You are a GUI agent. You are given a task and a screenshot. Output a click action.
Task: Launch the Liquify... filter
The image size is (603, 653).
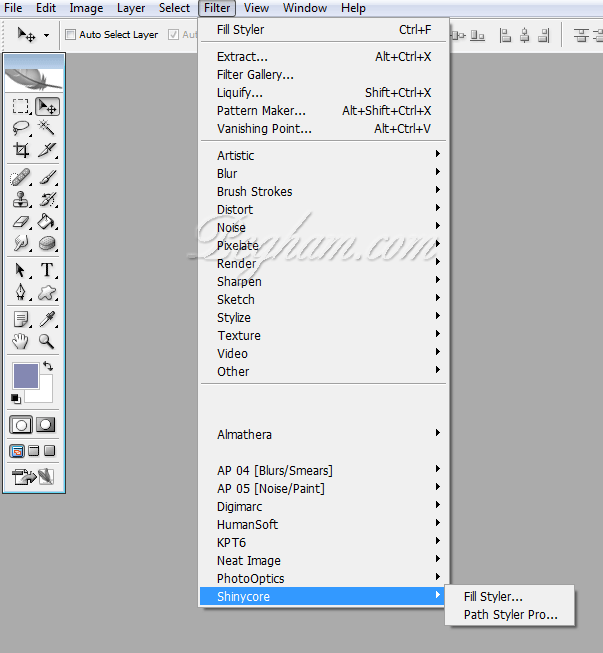click(x=323, y=92)
